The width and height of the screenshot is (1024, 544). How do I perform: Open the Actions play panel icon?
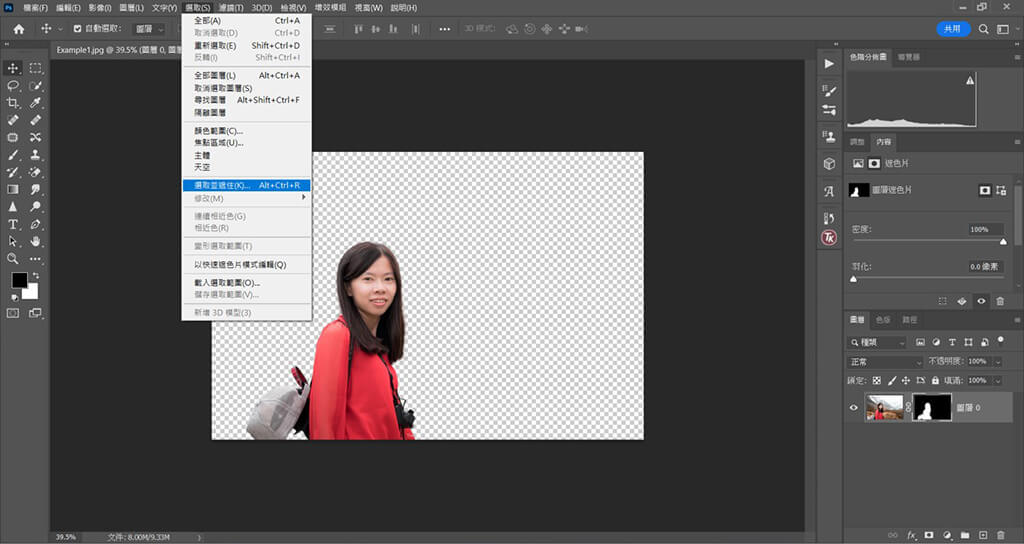click(829, 63)
